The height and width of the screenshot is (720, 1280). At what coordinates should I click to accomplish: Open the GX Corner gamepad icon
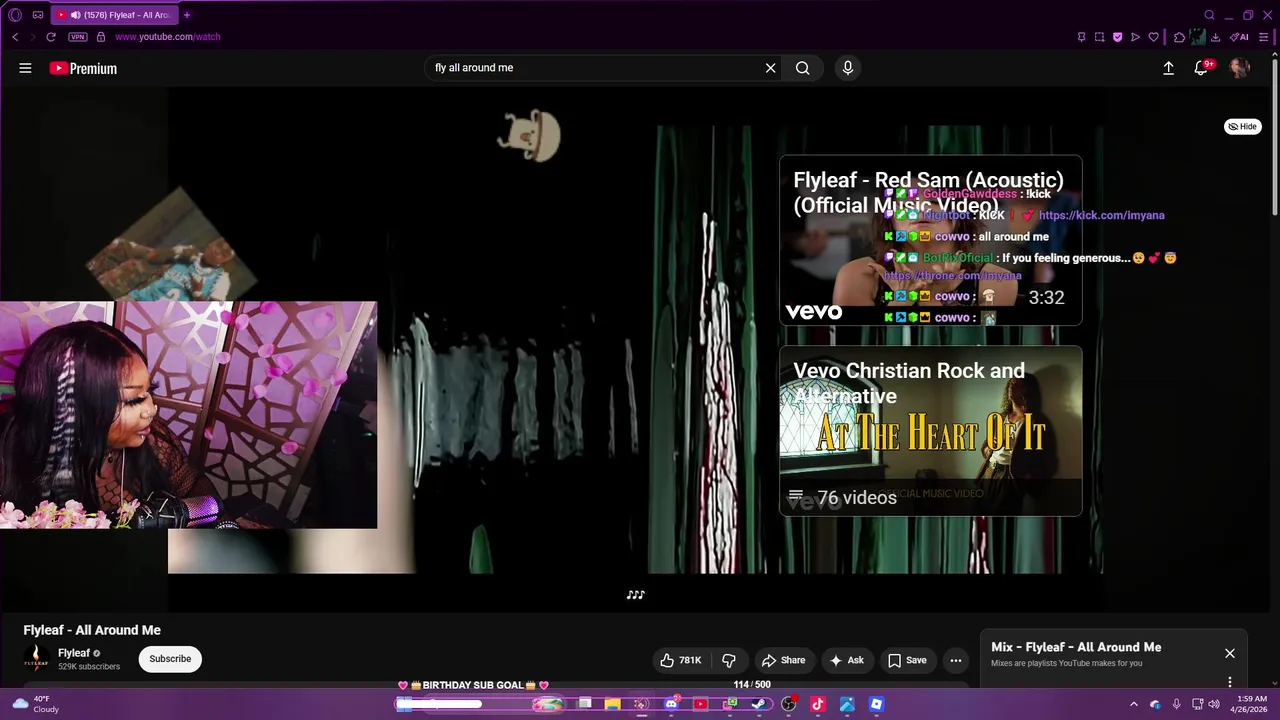38,15
